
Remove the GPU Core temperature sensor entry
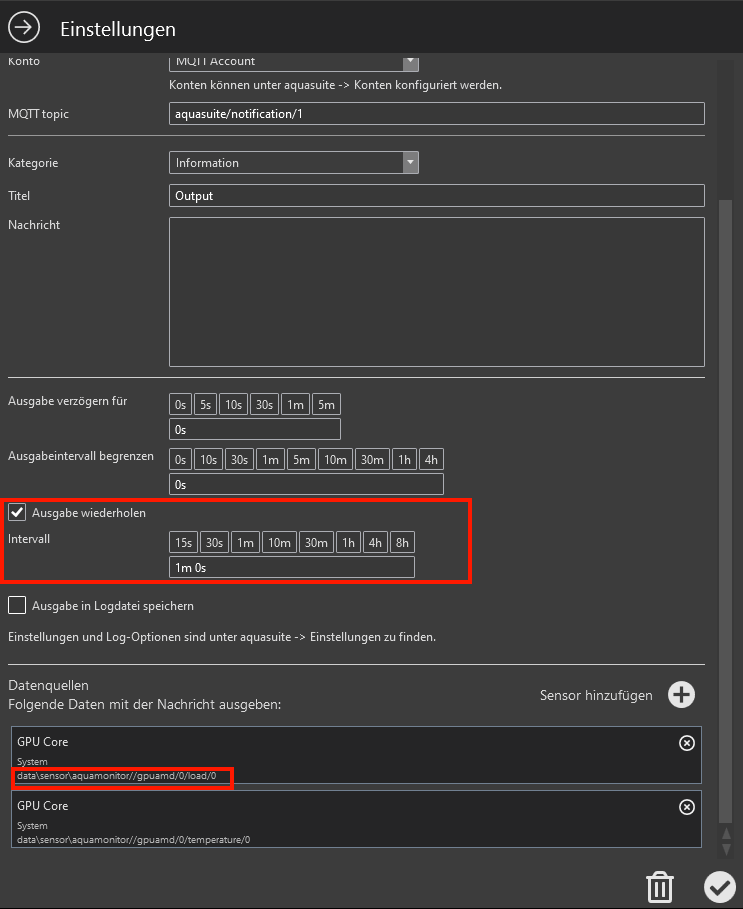point(686,807)
